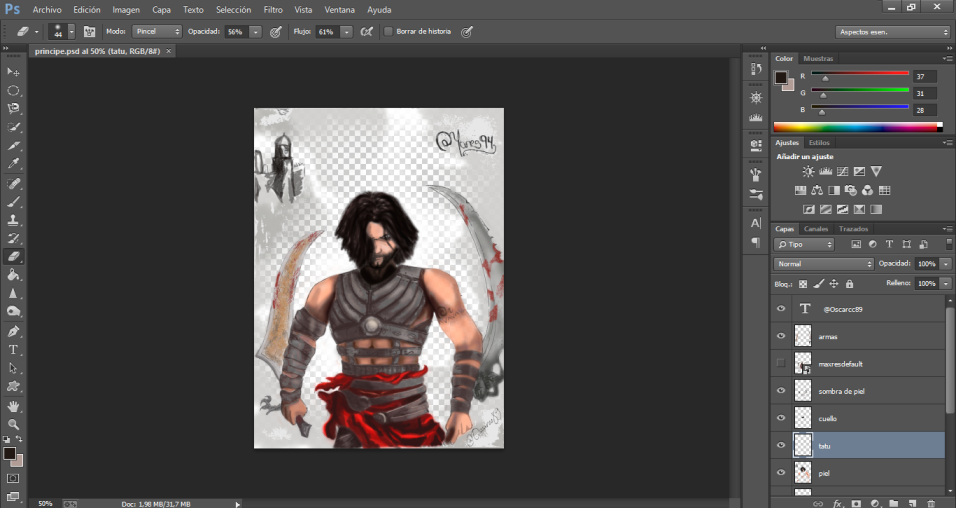Pick the Clone Stamp tool

[x=14, y=220]
